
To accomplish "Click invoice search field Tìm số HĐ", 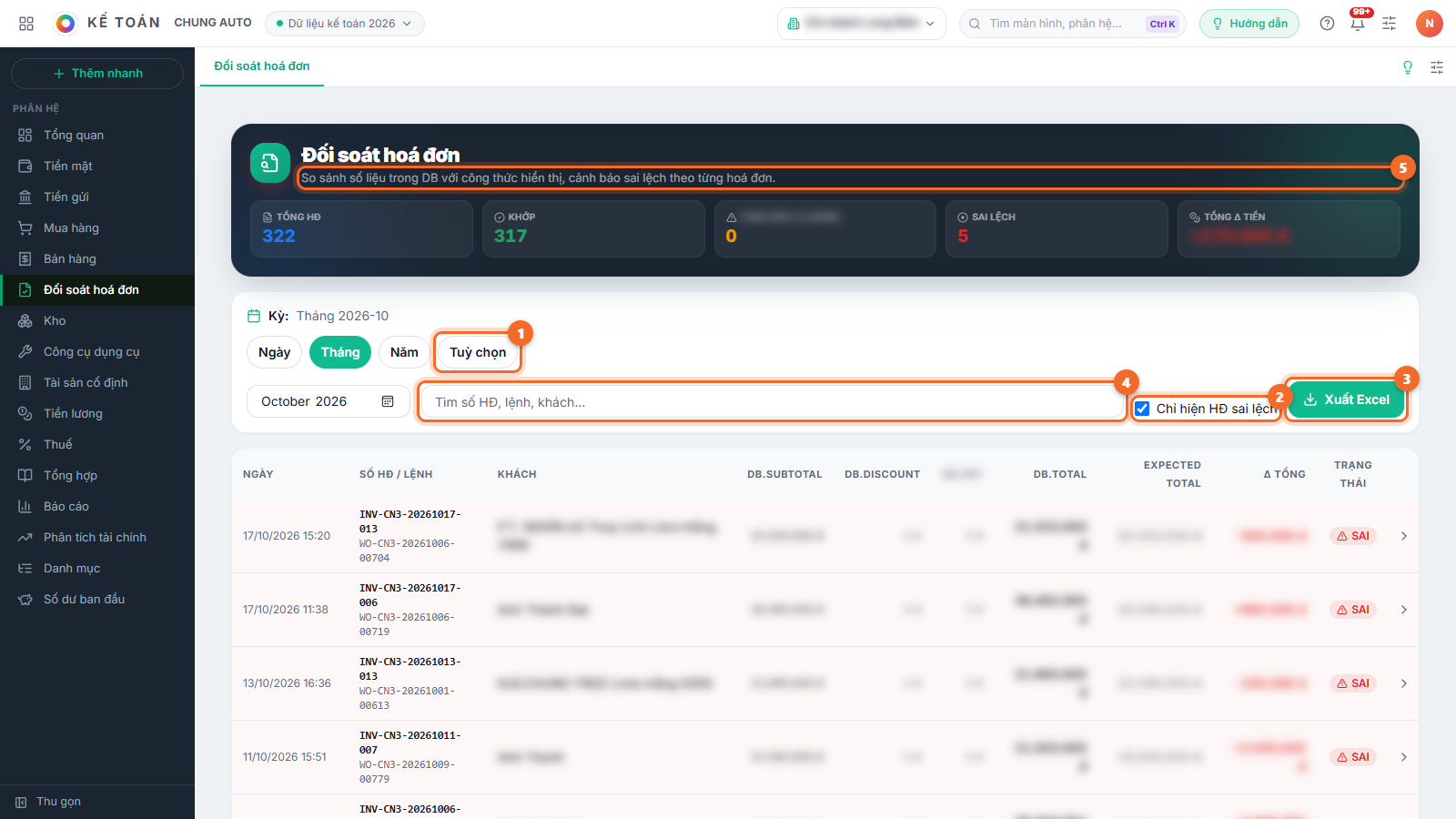I will 773,401.
